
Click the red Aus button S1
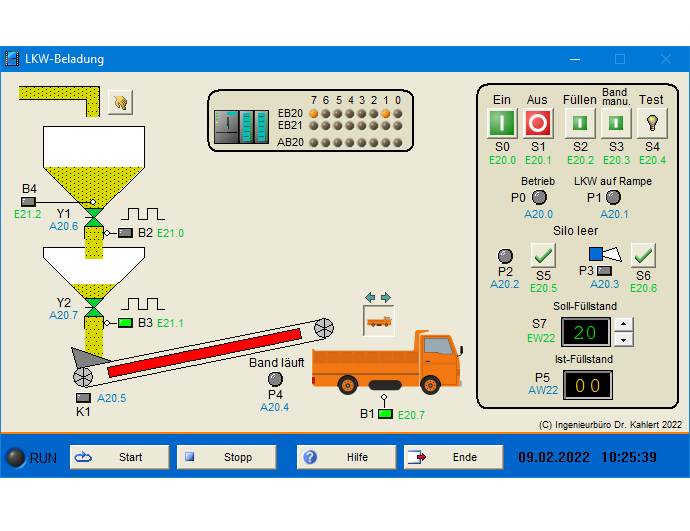[x=538, y=123]
